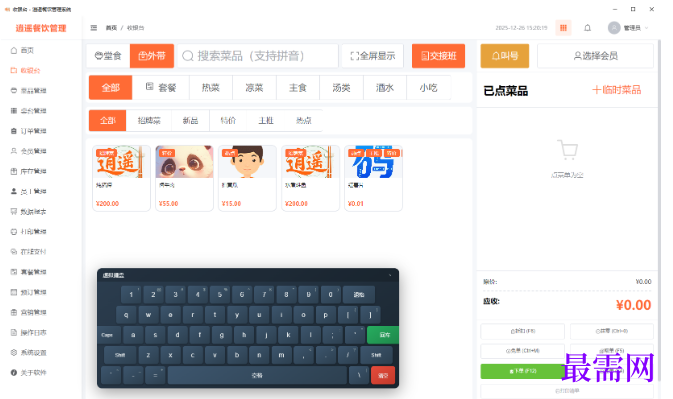The width and height of the screenshot is (673, 399).
Task: Go to 套餐管理 in the sidebar
Action: [x=28, y=272]
